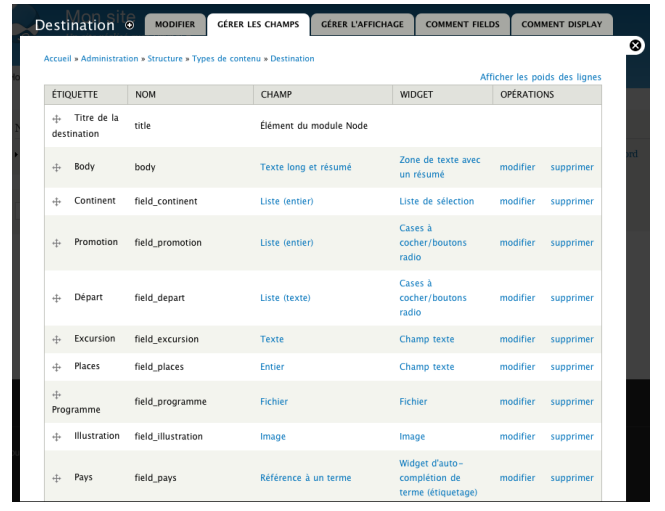Open the Comment Fields tab
This screenshot has height=511, width=665.
pyautogui.click(x=461, y=25)
